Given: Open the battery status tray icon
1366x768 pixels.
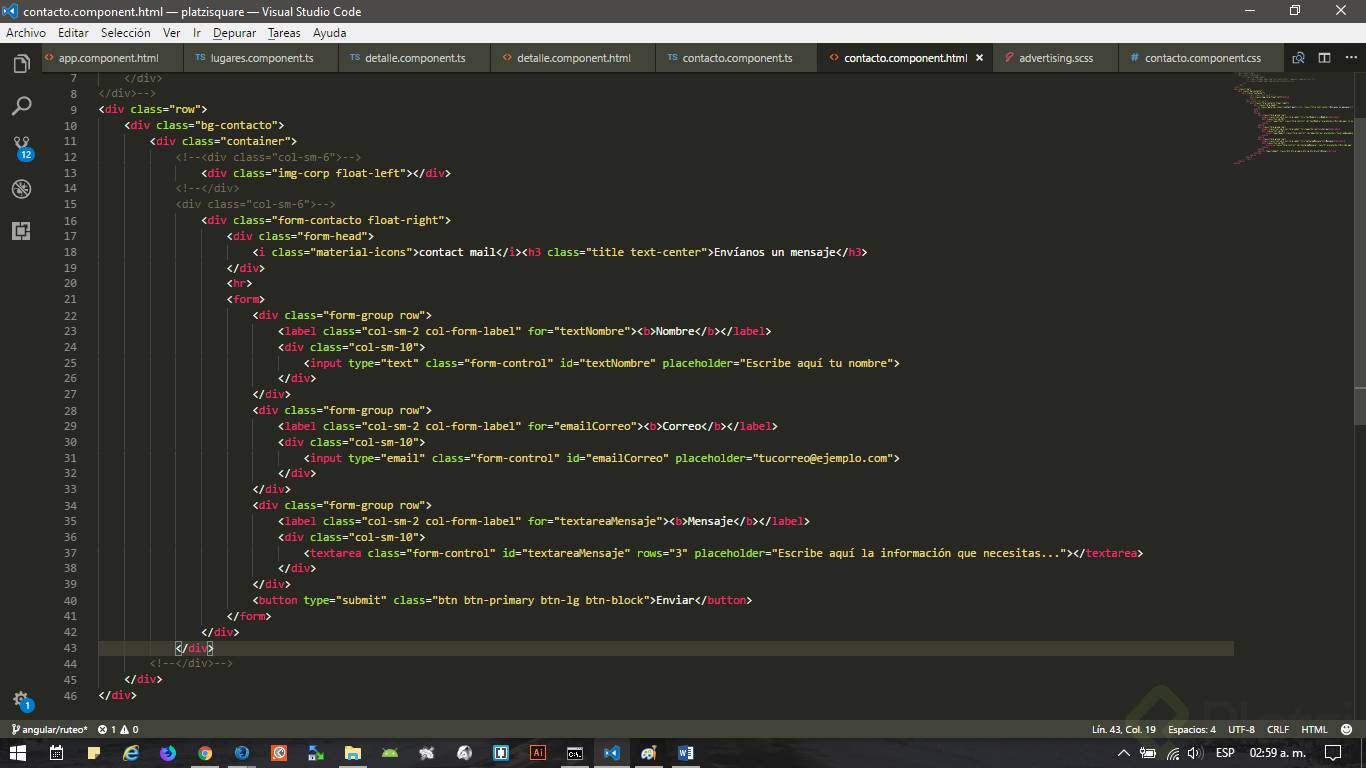Looking at the screenshot, I should point(1148,753).
